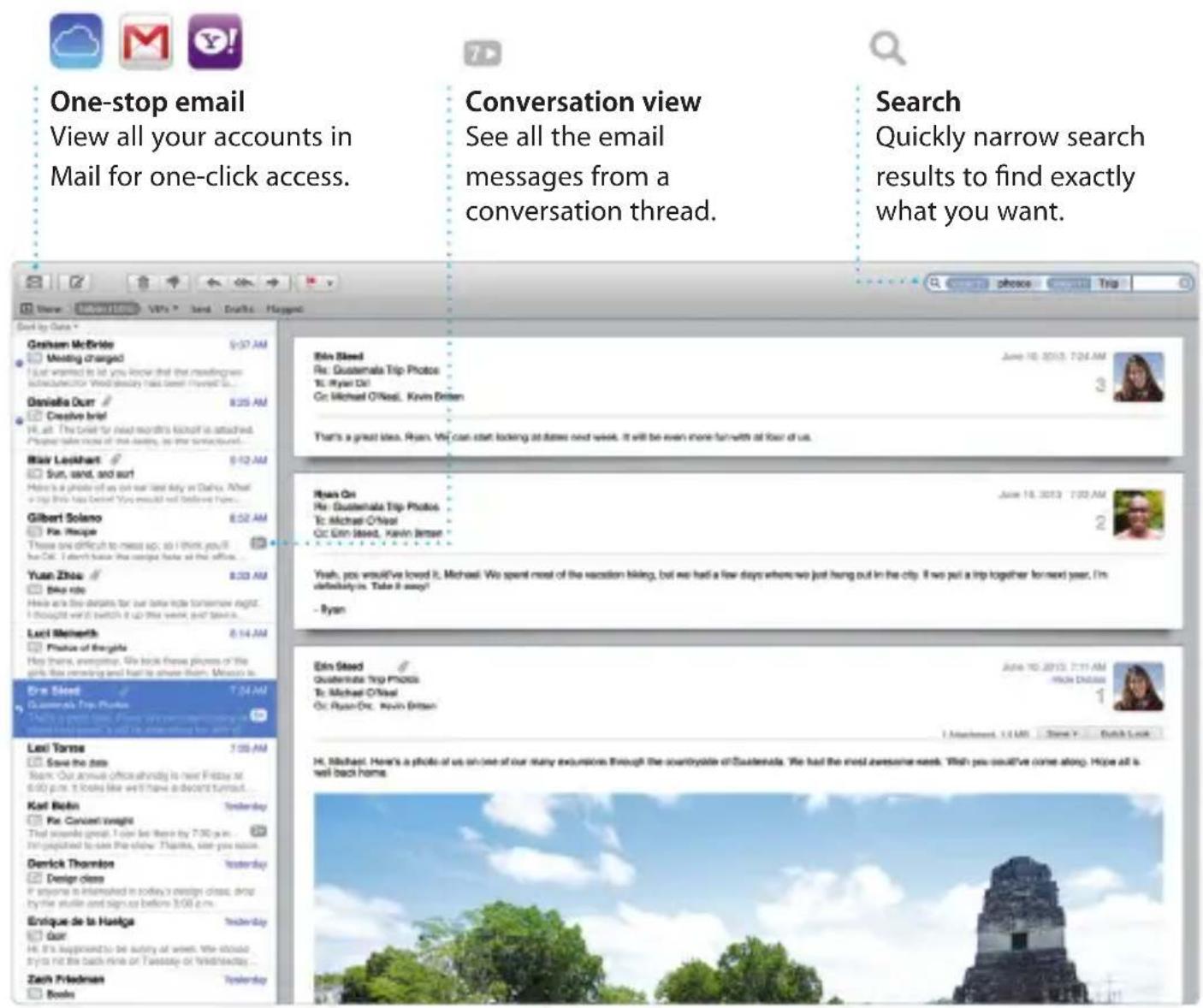
Task: Click the paperclip in the bottom Erin Steed message header
Action: [x=403, y=665]
